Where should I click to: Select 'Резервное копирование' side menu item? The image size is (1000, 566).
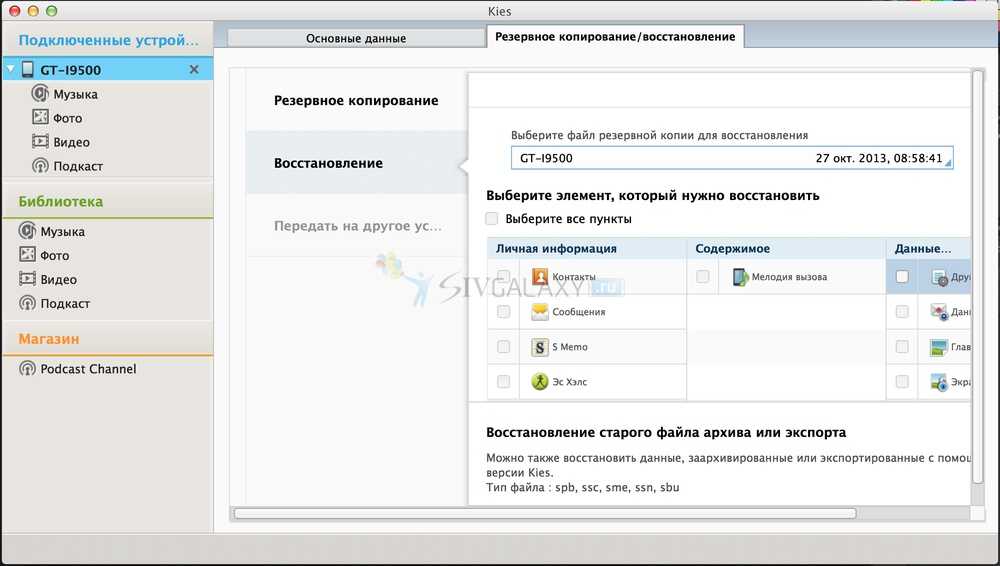coord(356,101)
